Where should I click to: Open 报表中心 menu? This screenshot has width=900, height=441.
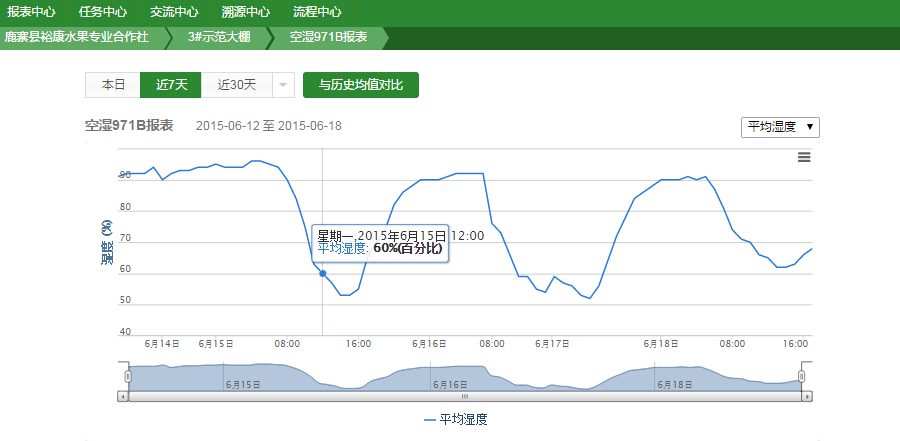(31, 13)
